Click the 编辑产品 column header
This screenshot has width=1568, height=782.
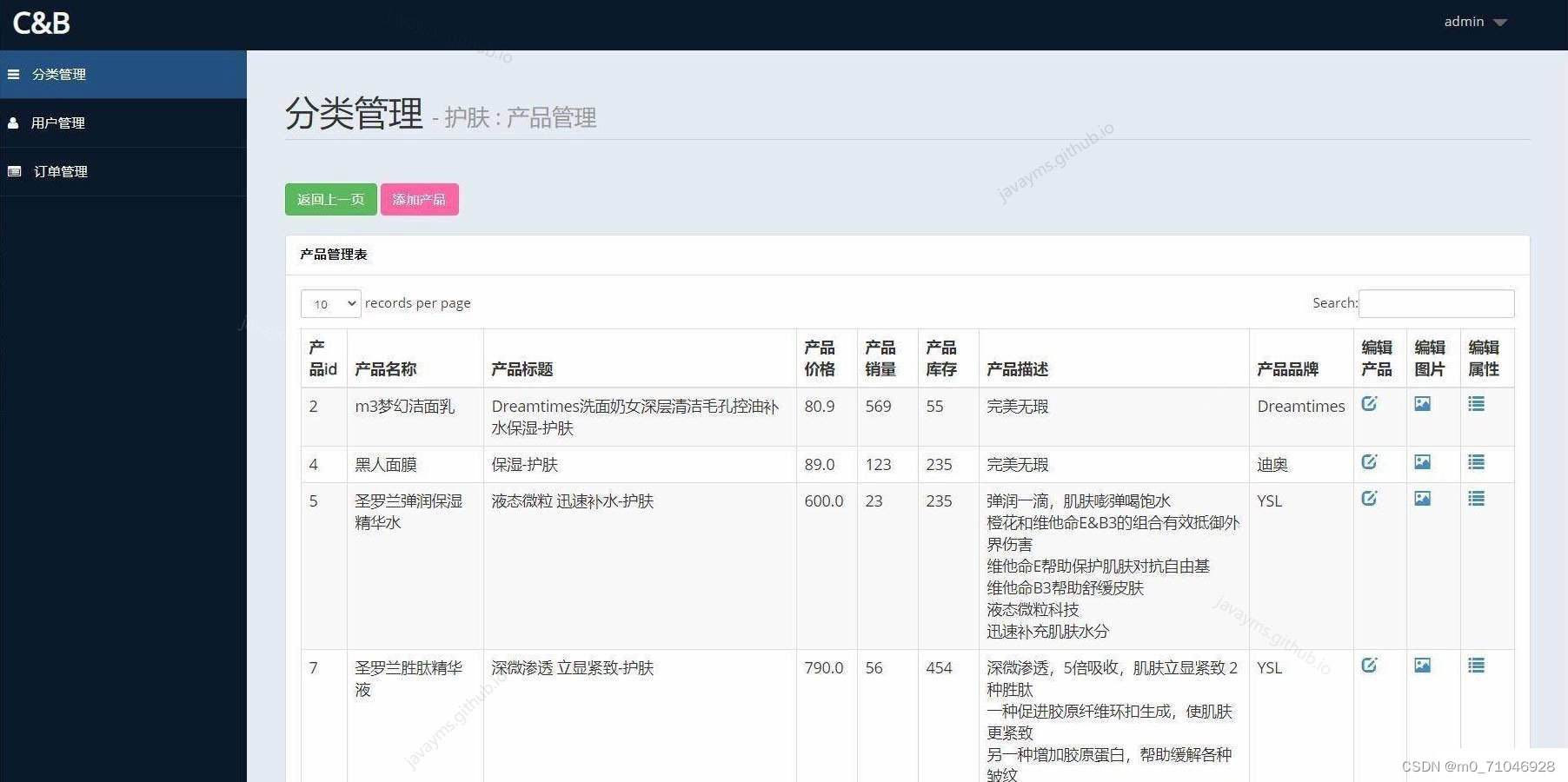click(1379, 358)
